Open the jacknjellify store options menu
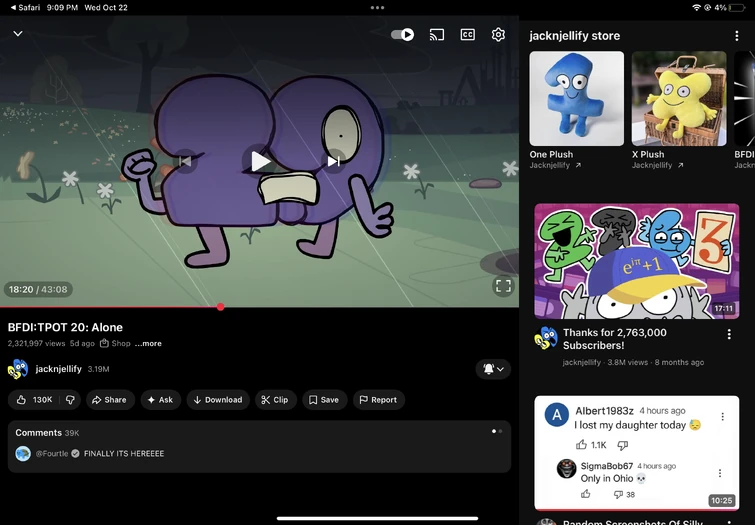Screen dimensions: 755x525 point(736,36)
